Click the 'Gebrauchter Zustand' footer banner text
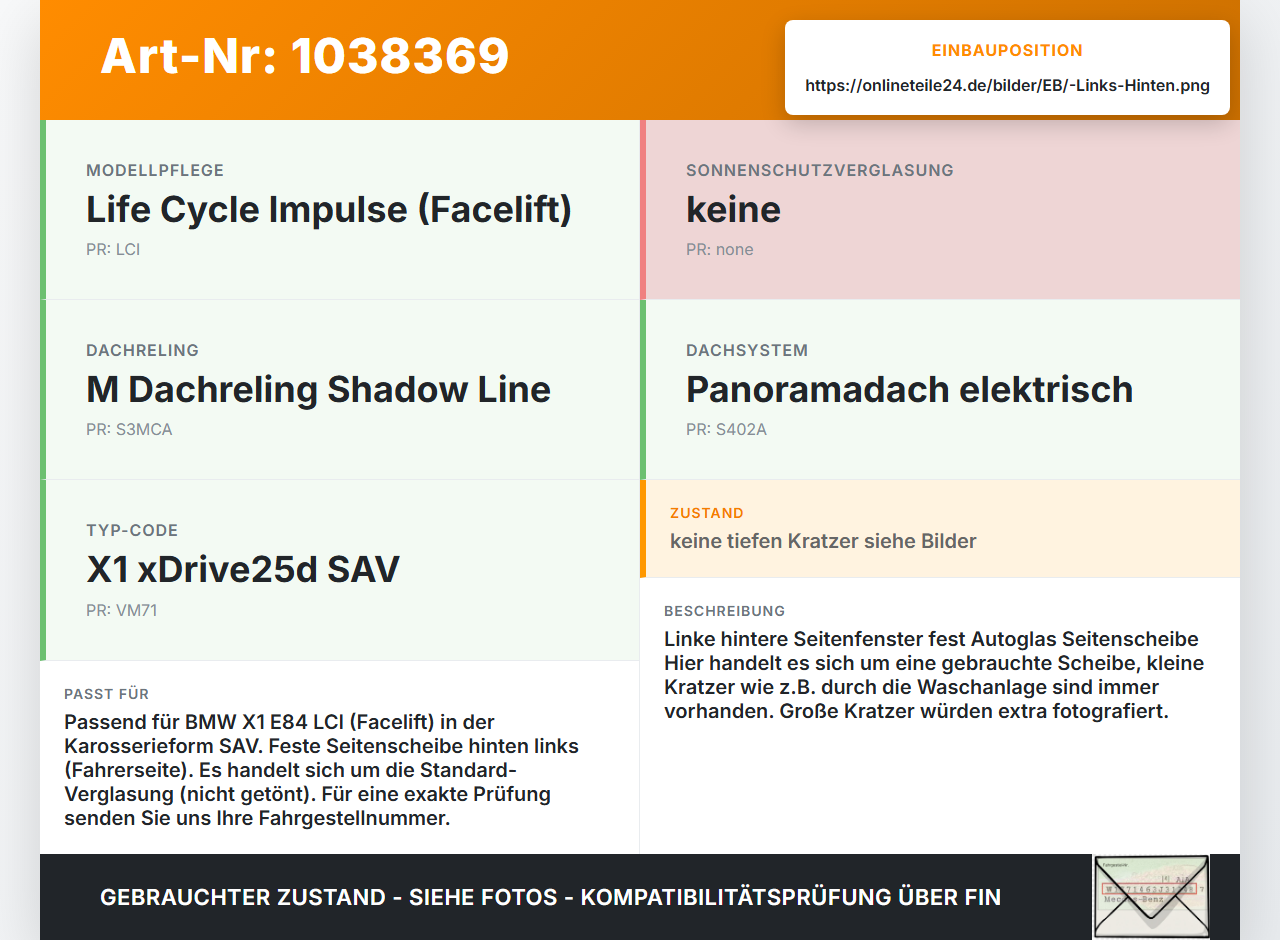This screenshot has width=1280, height=940. point(550,897)
